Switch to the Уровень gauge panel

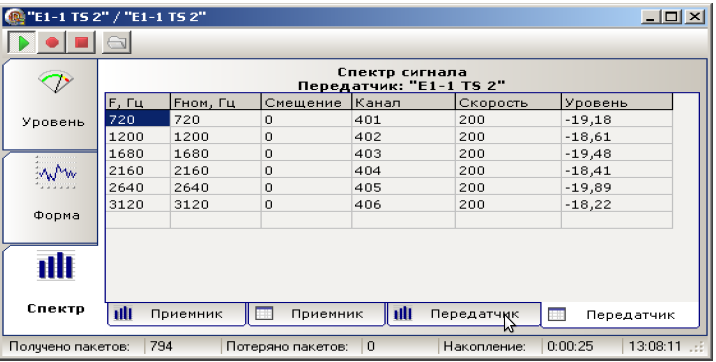pyautogui.click(x=50, y=104)
